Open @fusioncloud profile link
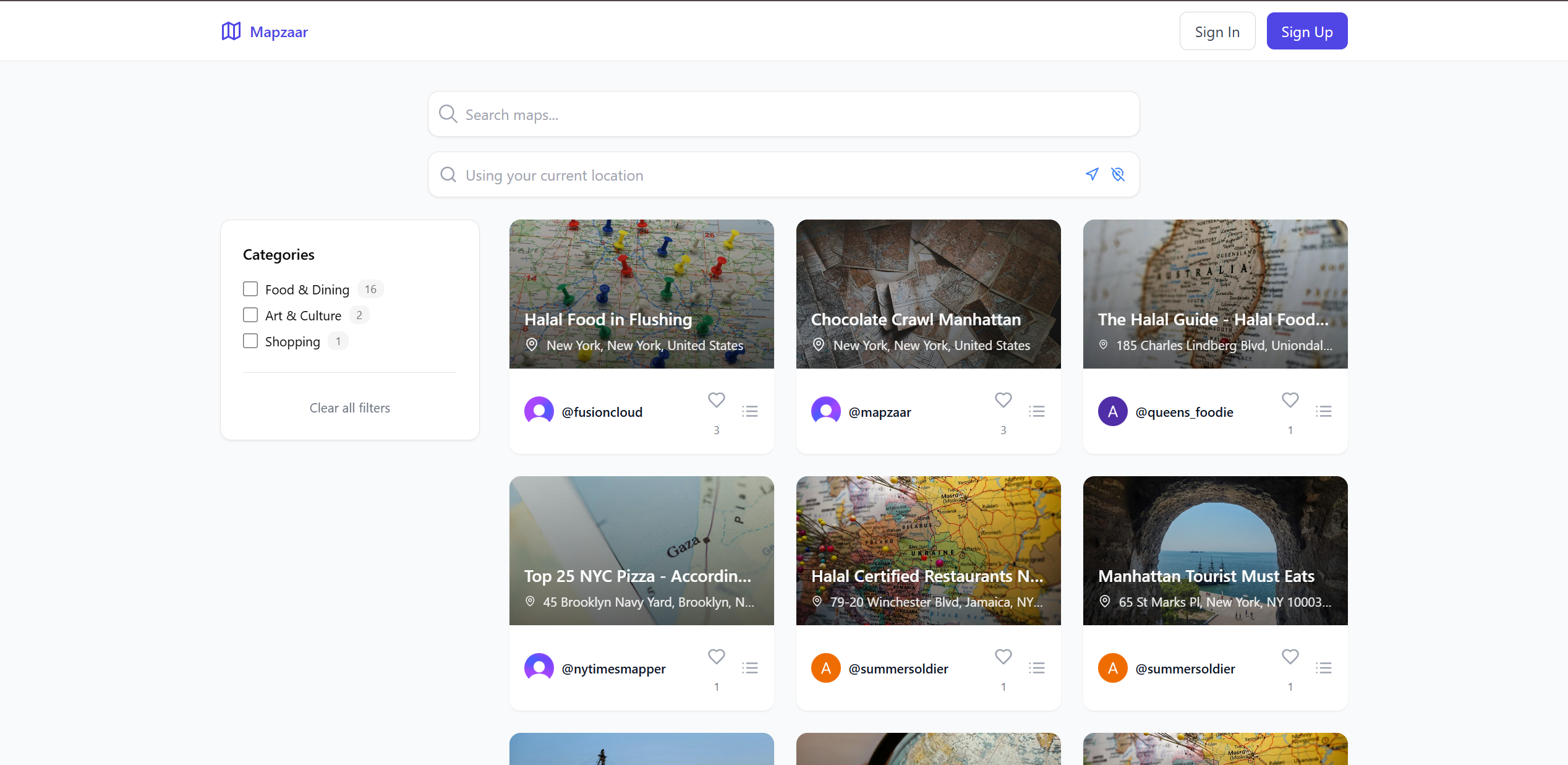Viewport: 1568px width, 765px height. coord(602,412)
